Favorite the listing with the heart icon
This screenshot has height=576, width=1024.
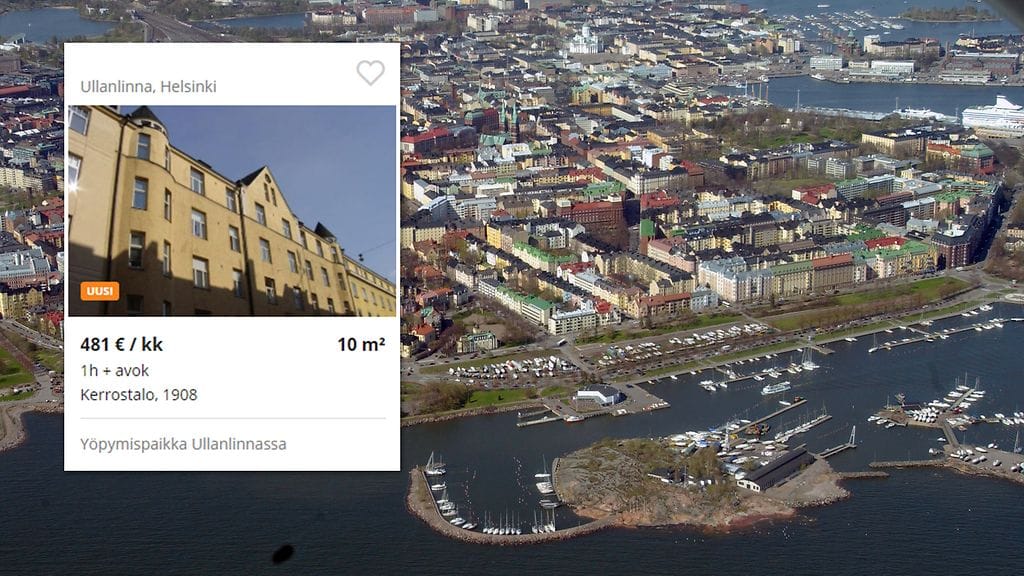coord(370,72)
